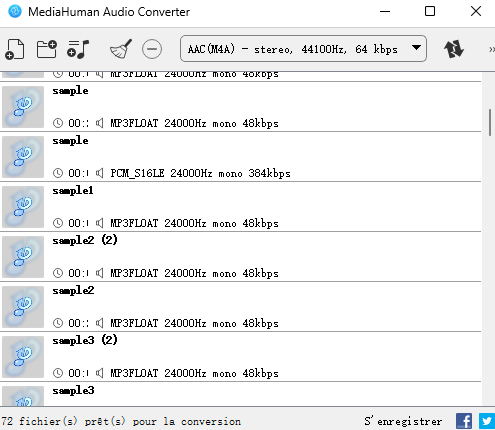
Task: Click the MediaHuman app icon in title bar
Action: 15,11
